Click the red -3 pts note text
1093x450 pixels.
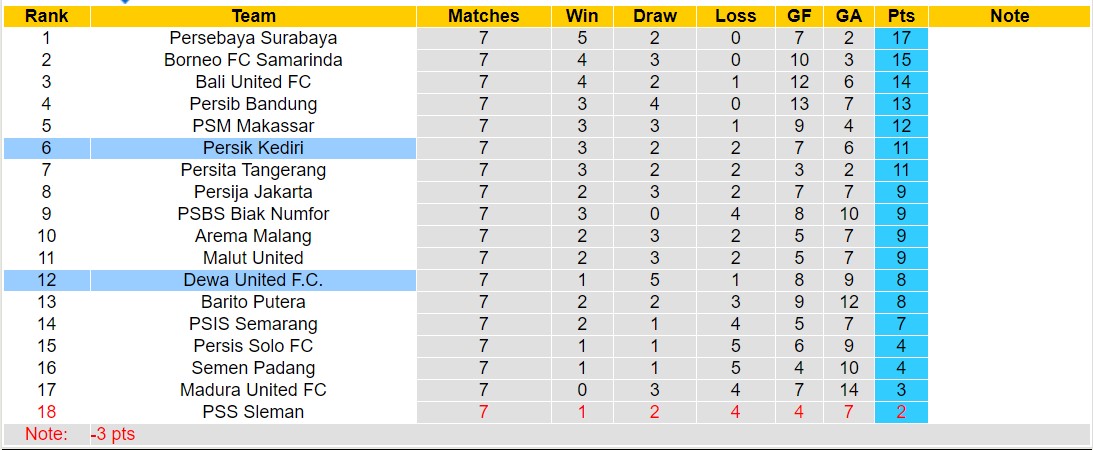click(112, 434)
